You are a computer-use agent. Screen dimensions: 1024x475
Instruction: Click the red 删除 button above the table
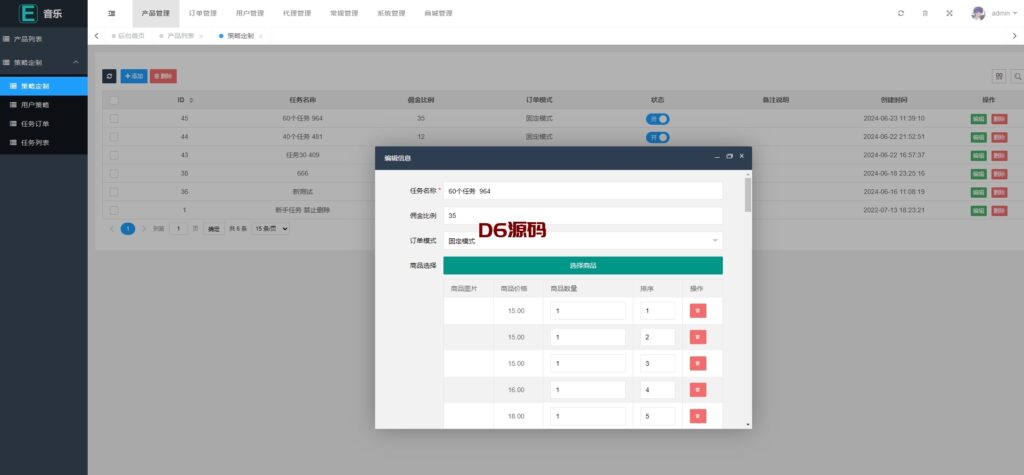coord(163,76)
